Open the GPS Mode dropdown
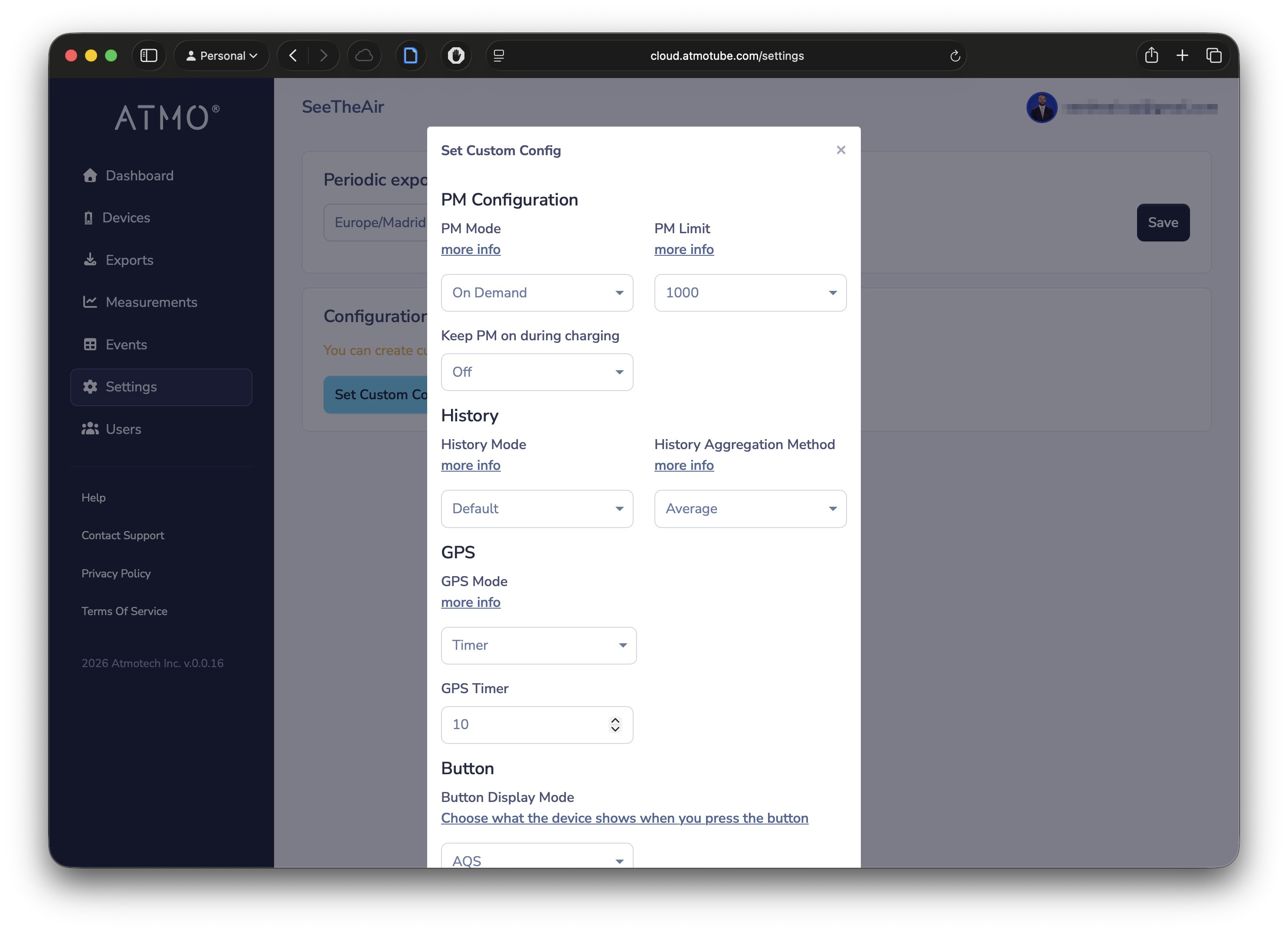This screenshot has height=932, width=1288. 538,645
